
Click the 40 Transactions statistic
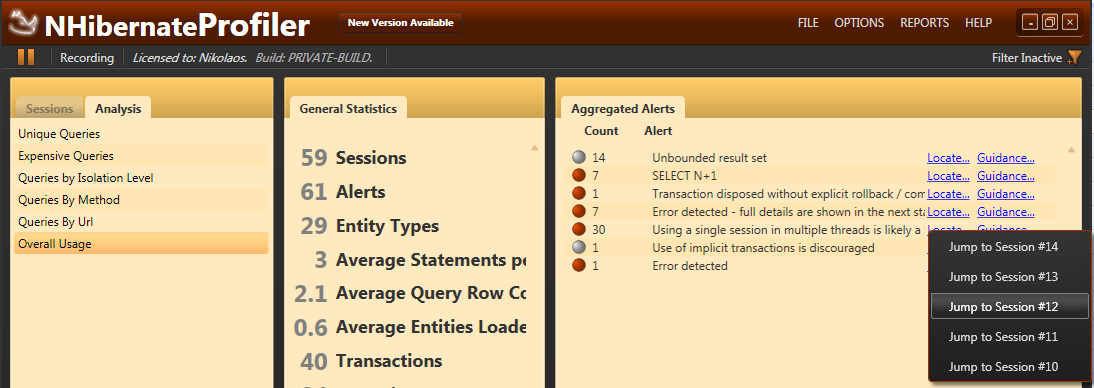click(371, 361)
